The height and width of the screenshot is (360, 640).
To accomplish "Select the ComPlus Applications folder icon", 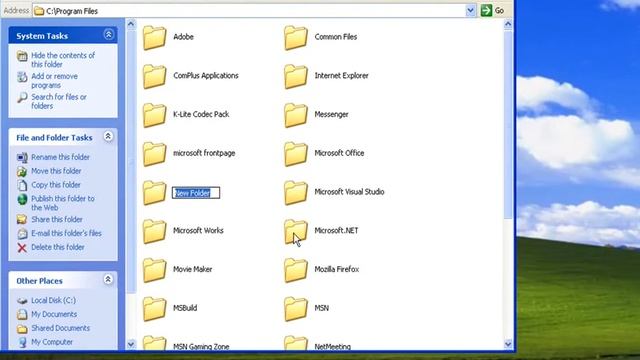I will [x=154, y=77].
